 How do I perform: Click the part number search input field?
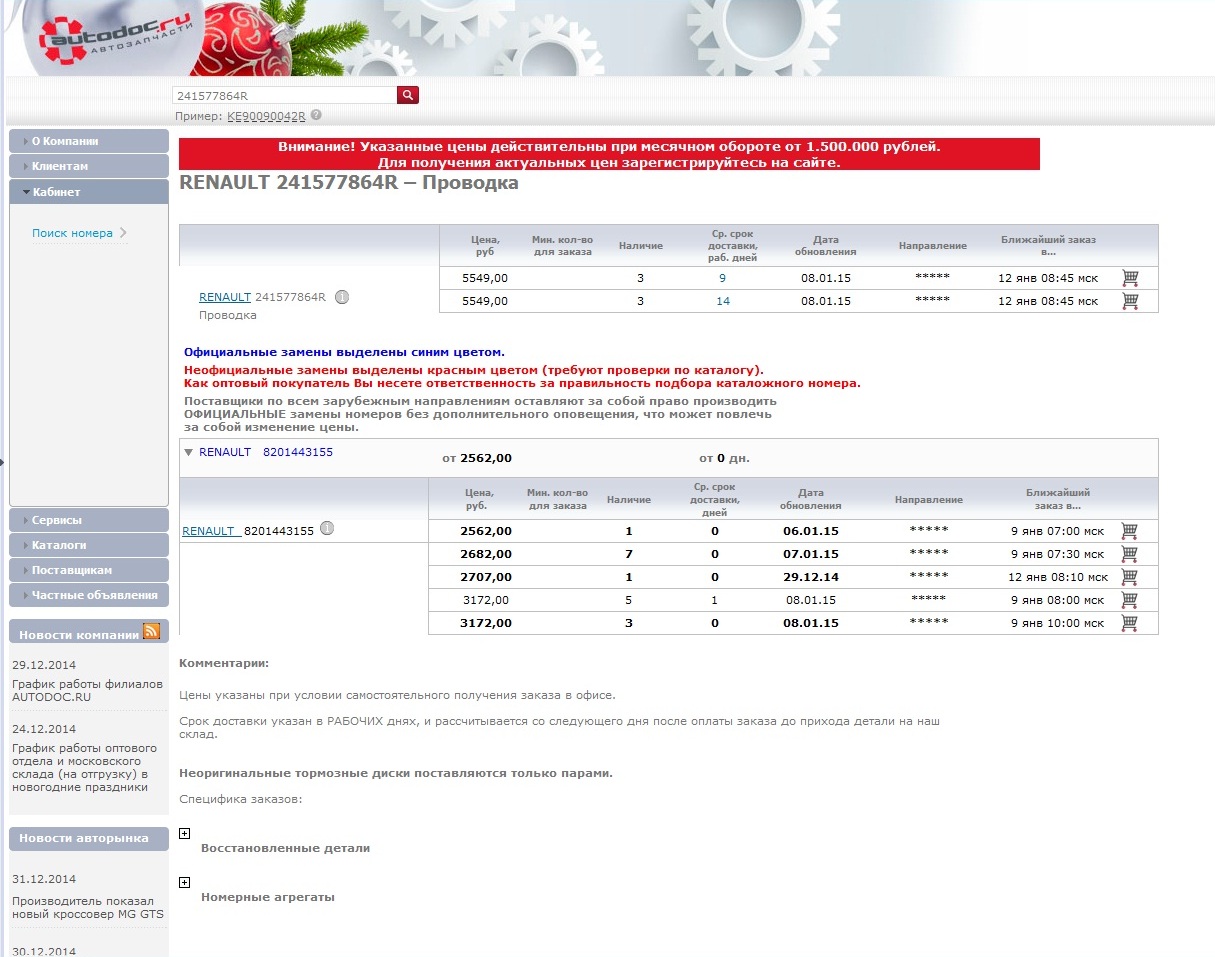284,95
